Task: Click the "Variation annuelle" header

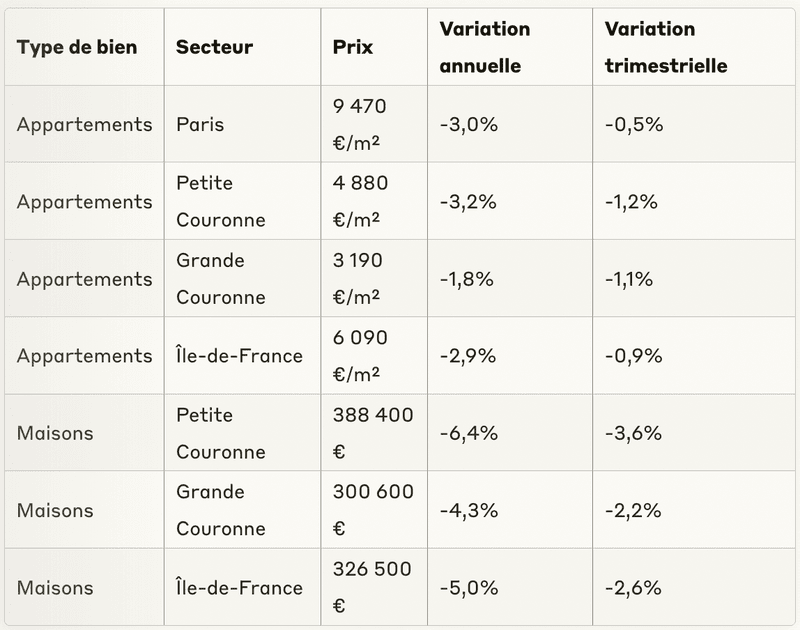Action: pyautogui.click(x=485, y=47)
